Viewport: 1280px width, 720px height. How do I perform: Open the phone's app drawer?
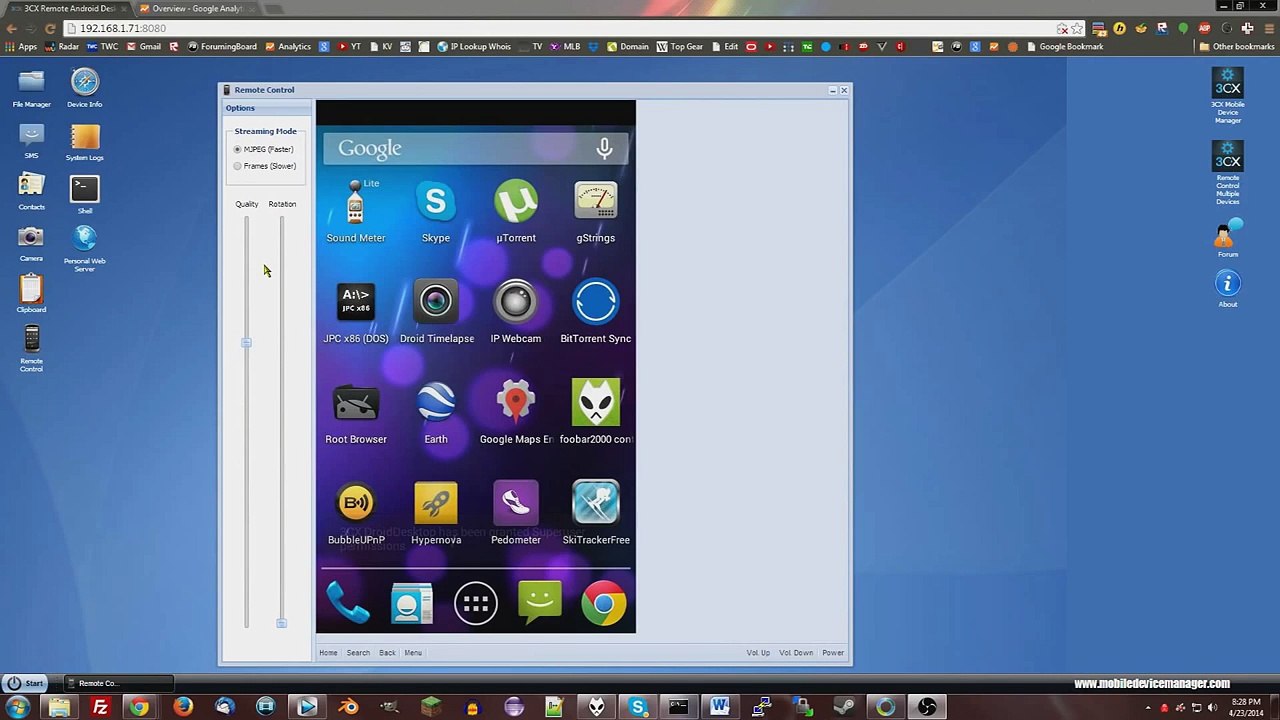476,604
